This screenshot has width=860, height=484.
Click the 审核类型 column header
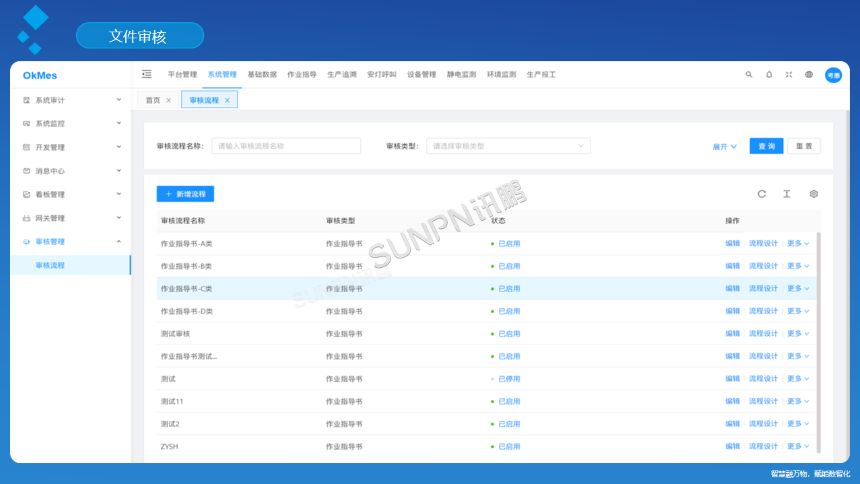[341, 221]
